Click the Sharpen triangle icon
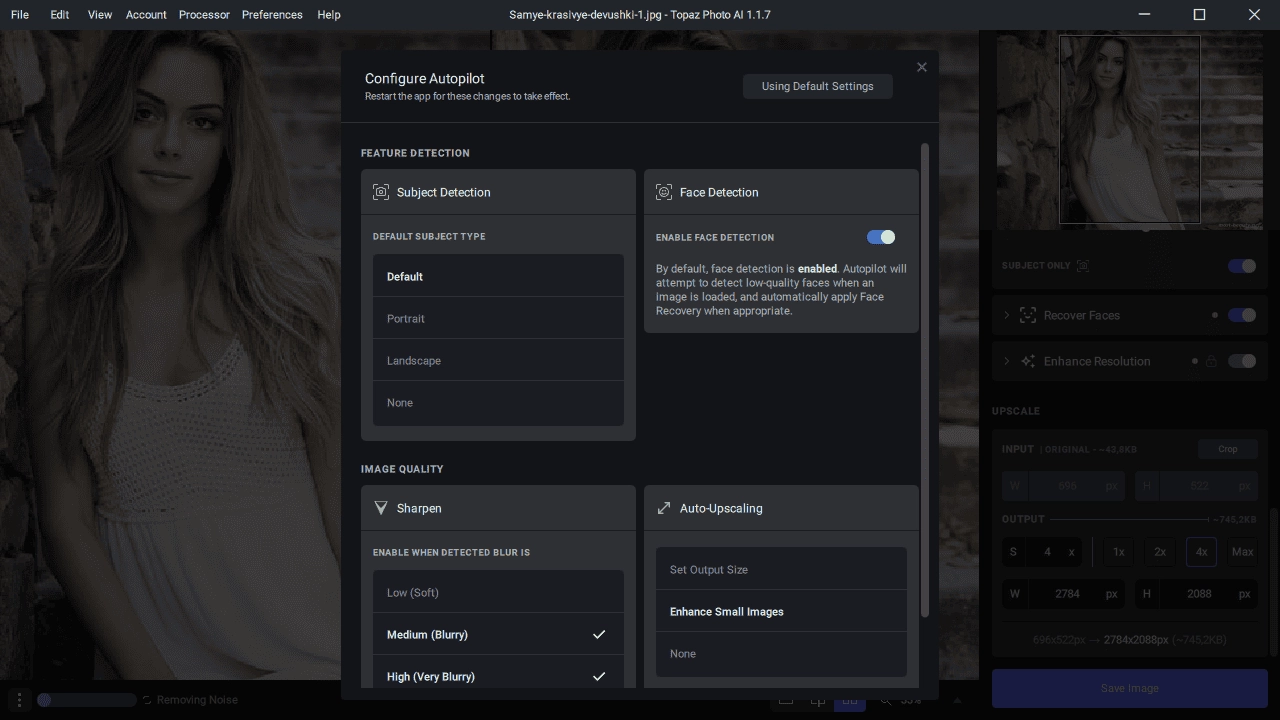Image resolution: width=1280 pixels, height=720 pixels. (381, 508)
